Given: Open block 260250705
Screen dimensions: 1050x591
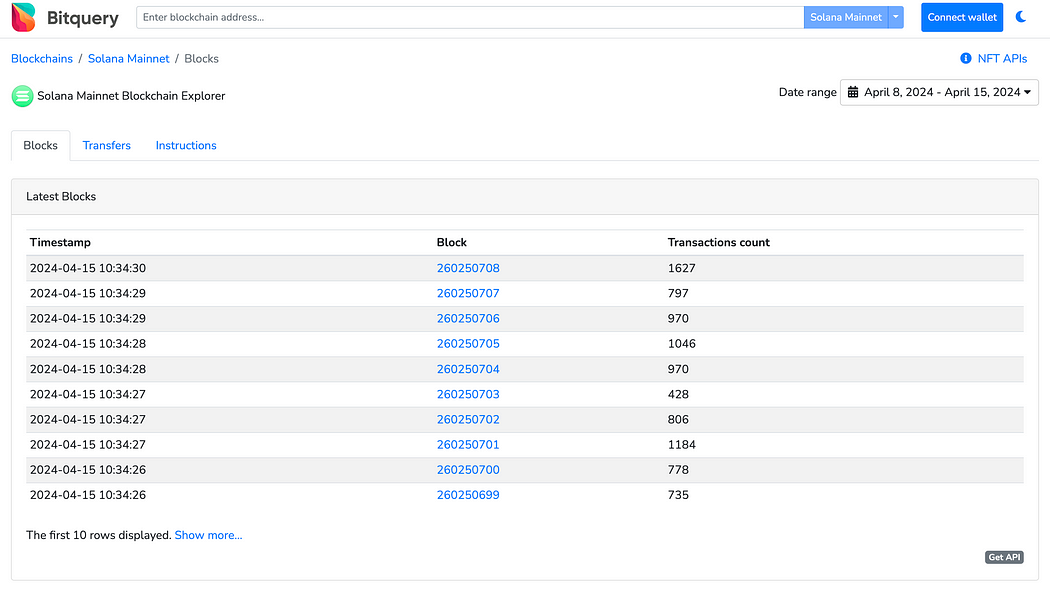Looking at the screenshot, I should click(468, 343).
